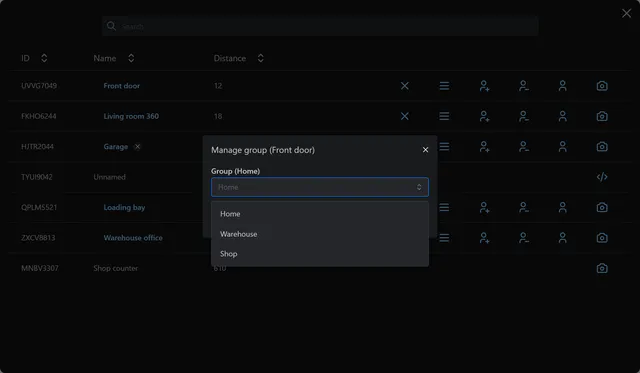Select Home from the group dropdown list

pyautogui.click(x=320, y=214)
